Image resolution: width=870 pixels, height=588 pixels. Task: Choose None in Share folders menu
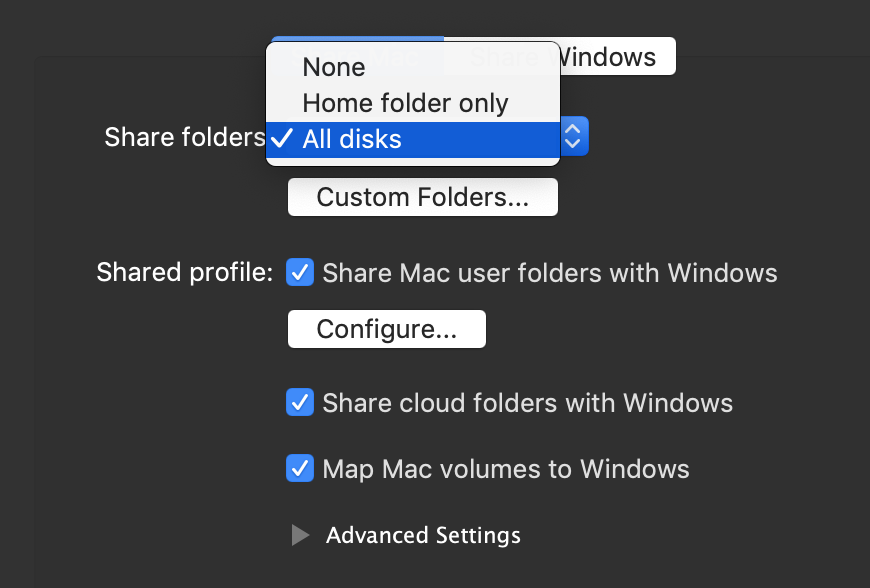pyautogui.click(x=413, y=67)
